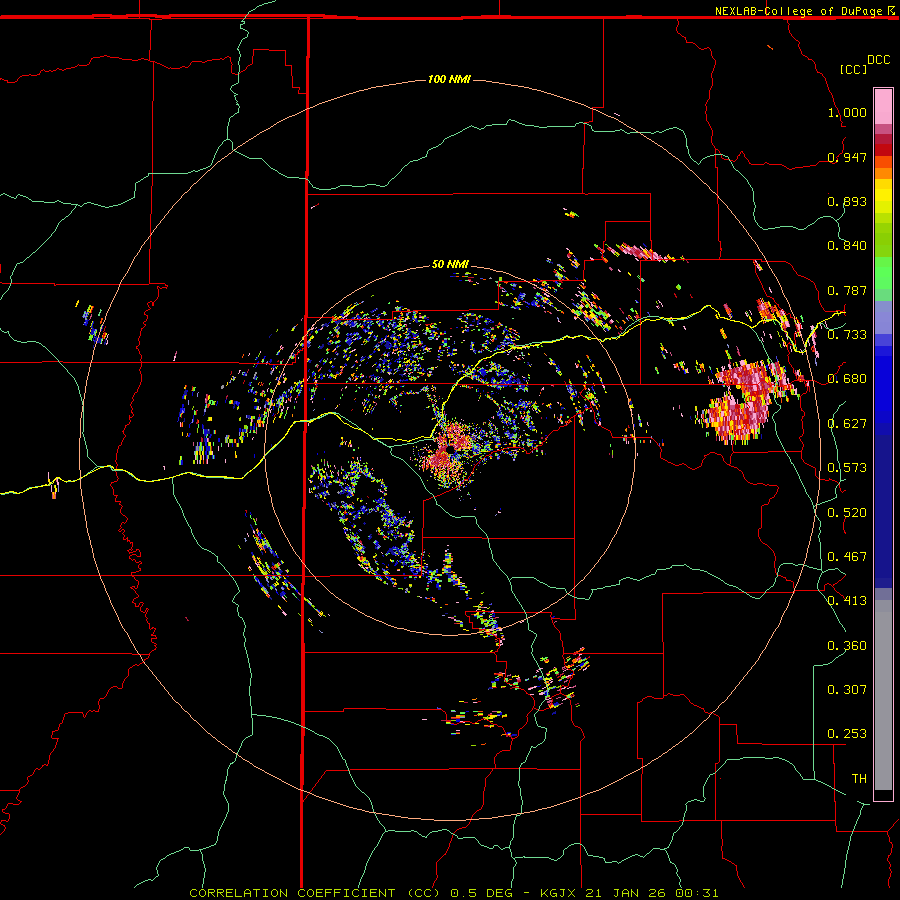
Task: Click the 0.520 color scale value
Action: 847,513
